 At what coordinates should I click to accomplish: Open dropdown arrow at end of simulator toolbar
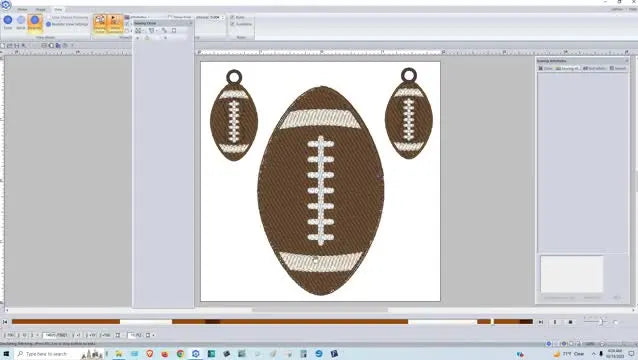point(153,335)
